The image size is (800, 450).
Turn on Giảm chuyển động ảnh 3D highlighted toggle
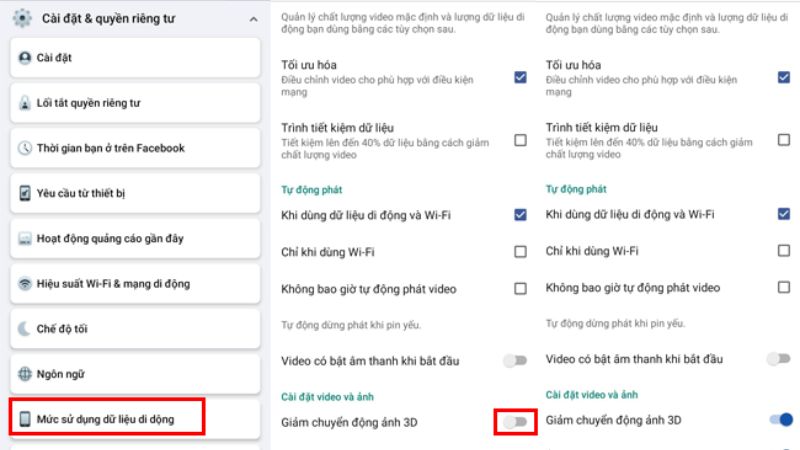point(515,423)
